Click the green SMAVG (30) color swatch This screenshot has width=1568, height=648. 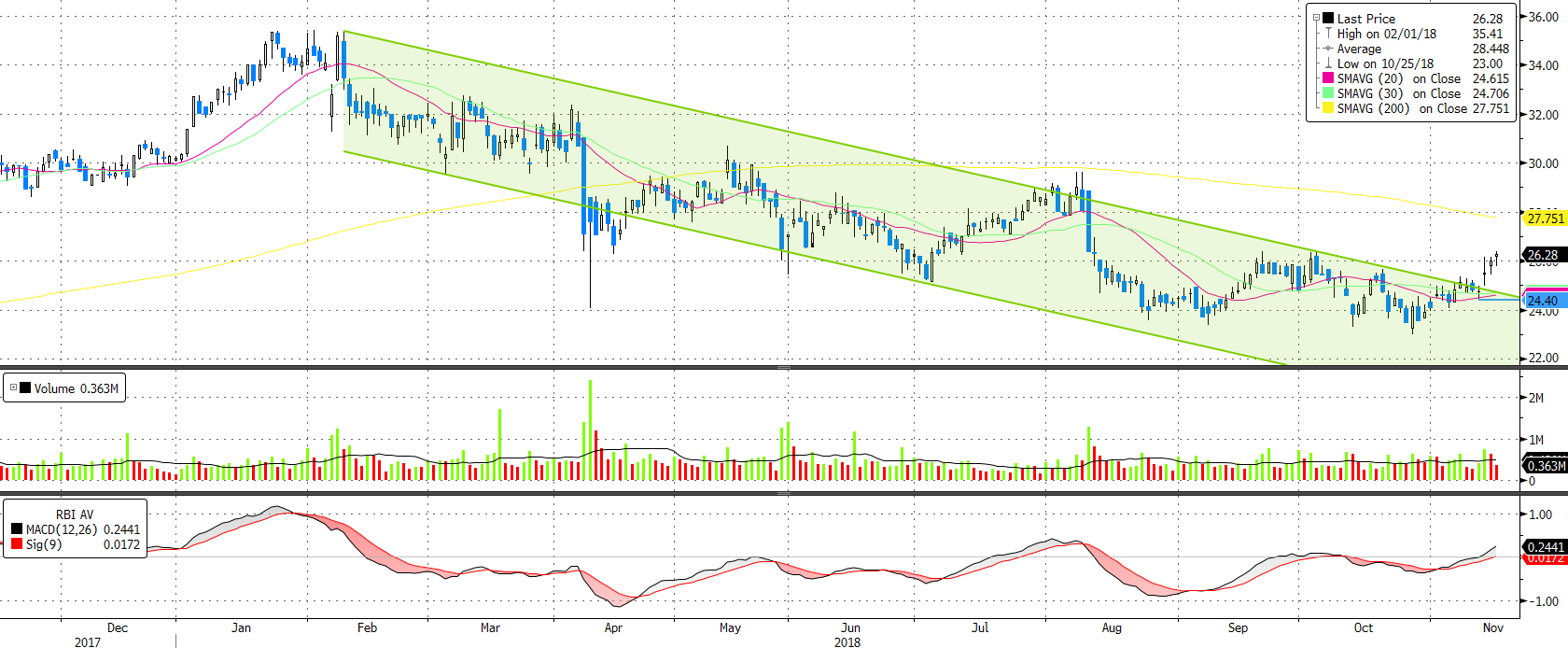point(1328,93)
